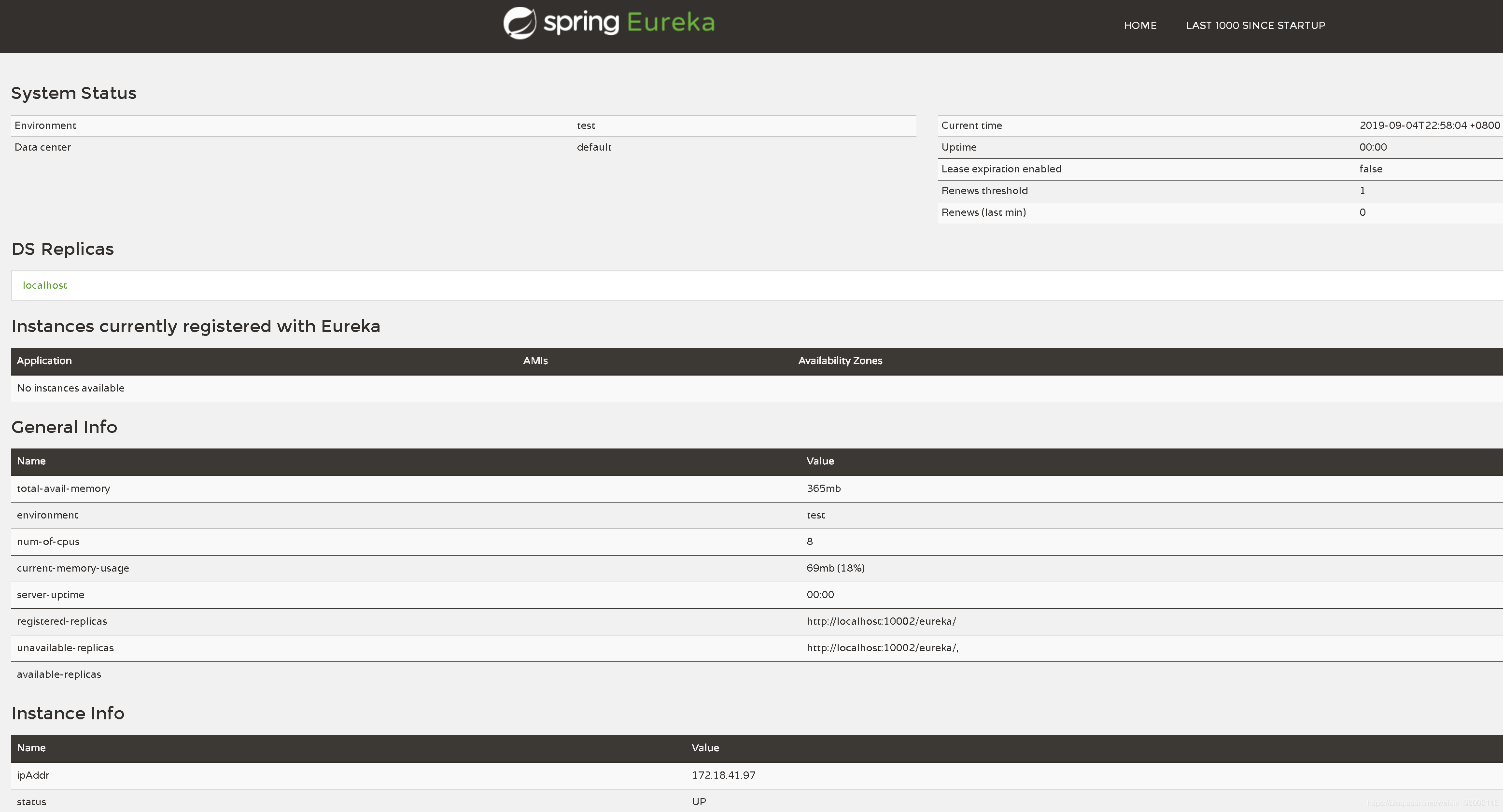Click the General Info heading
Viewport: 1503px width, 812px height.
(x=64, y=427)
